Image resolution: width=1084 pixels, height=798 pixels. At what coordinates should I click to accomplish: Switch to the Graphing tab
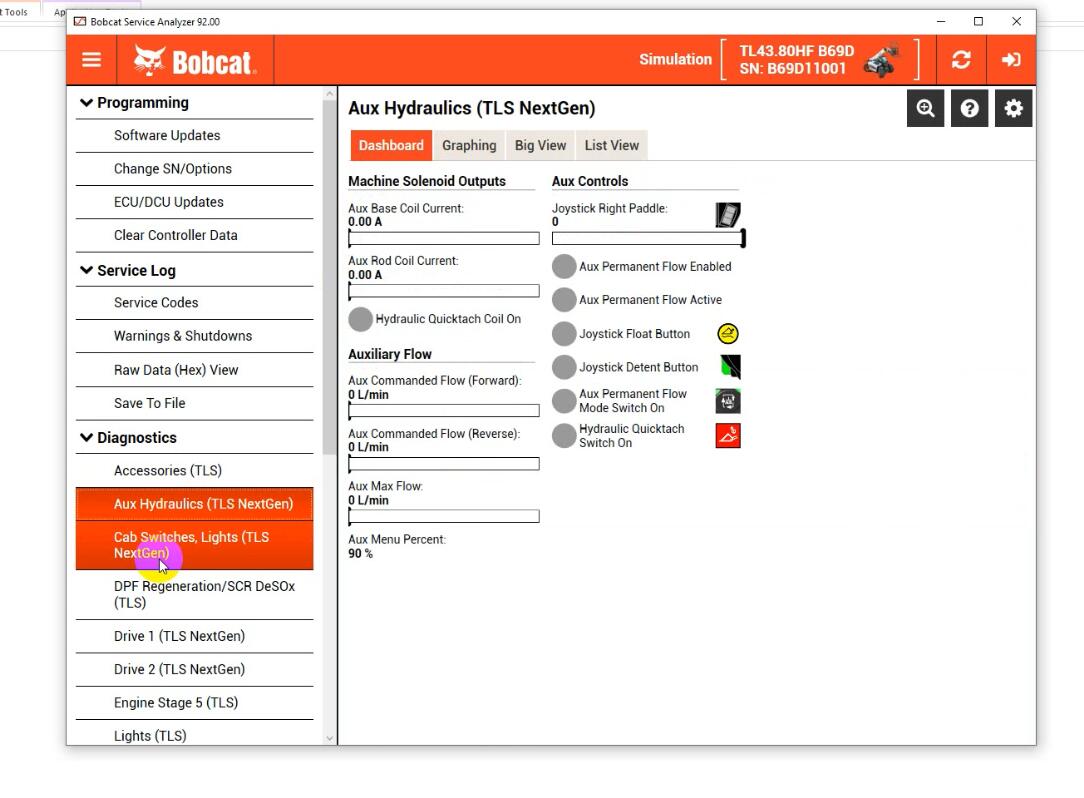(x=469, y=145)
